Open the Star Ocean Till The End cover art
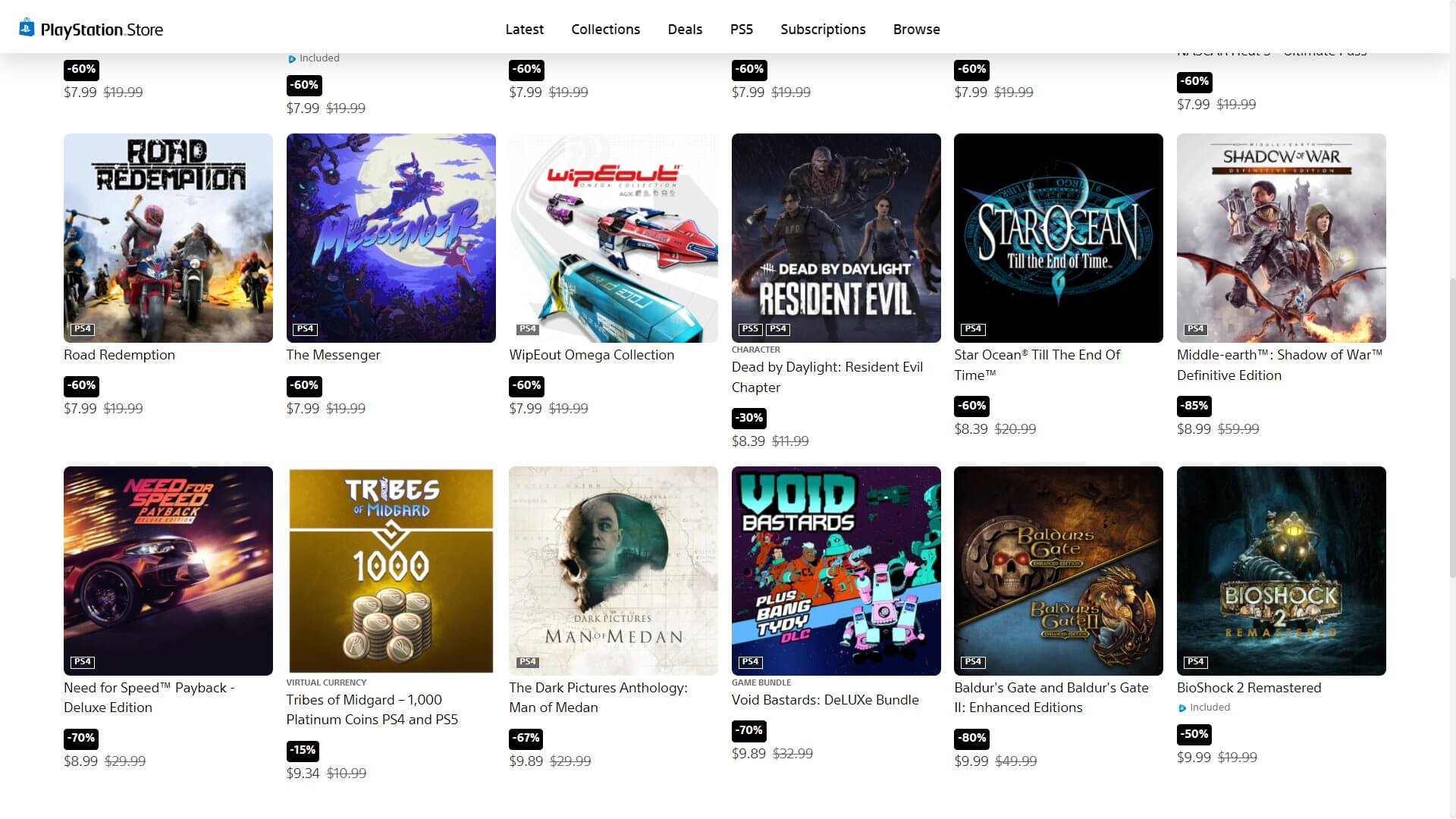Screen dimensions: 1456x819 tap(1058, 238)
